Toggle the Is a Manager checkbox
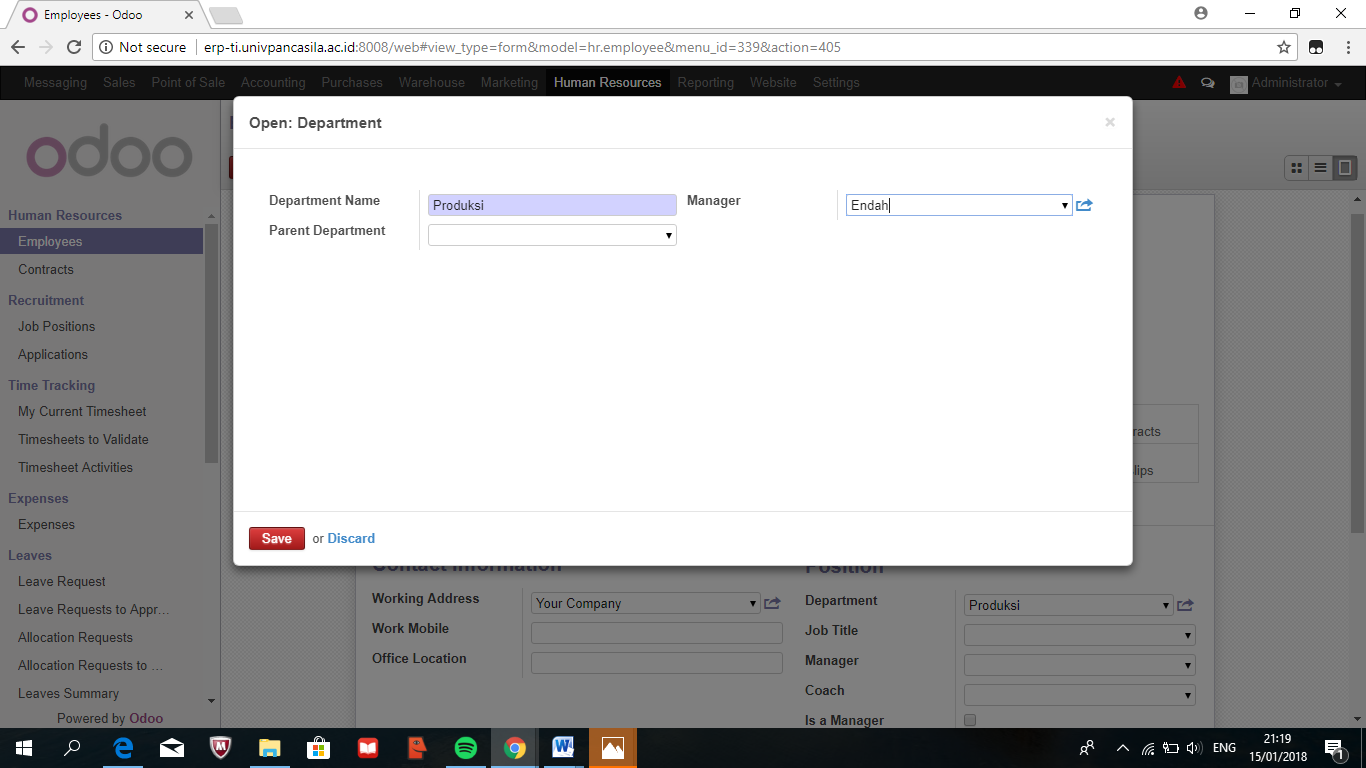The image size is (1366, 768). point(970,720)
